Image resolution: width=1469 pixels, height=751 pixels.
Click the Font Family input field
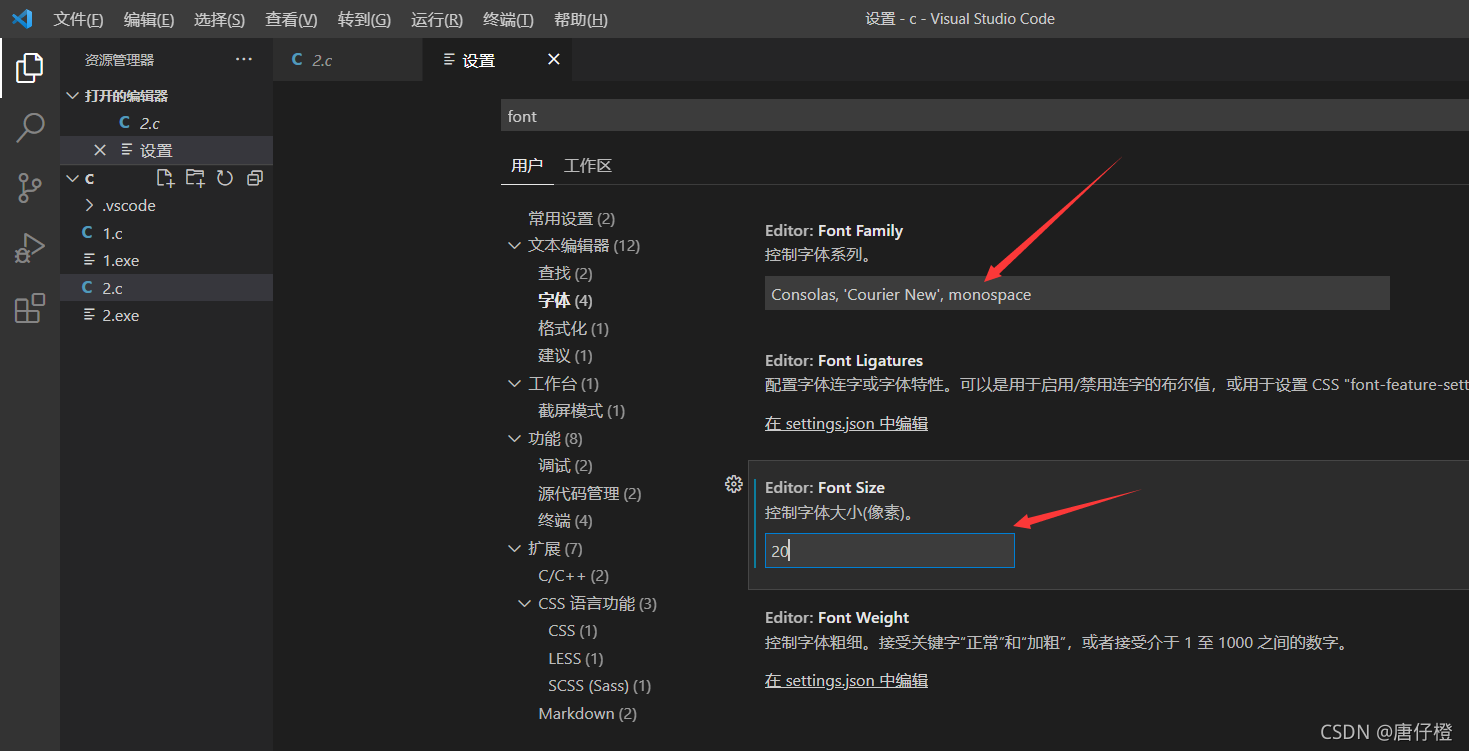pos(1077,294)
